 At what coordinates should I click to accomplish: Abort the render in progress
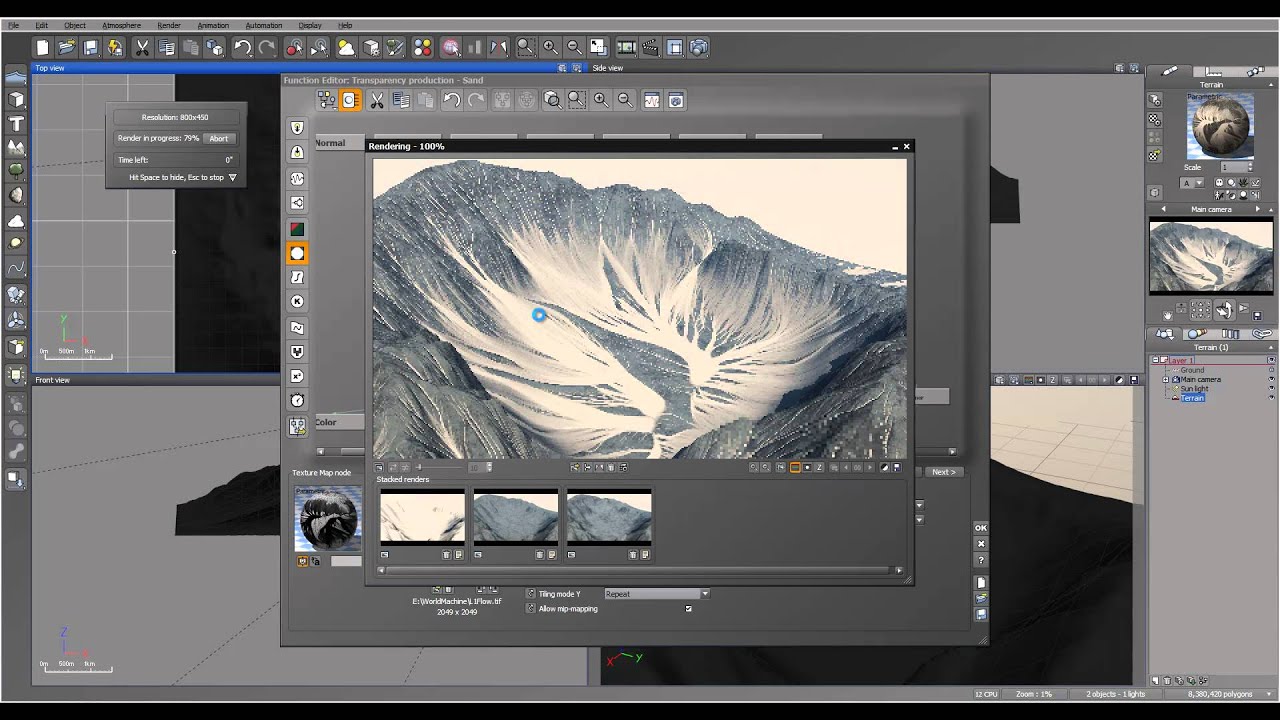[x=218, y=138]
